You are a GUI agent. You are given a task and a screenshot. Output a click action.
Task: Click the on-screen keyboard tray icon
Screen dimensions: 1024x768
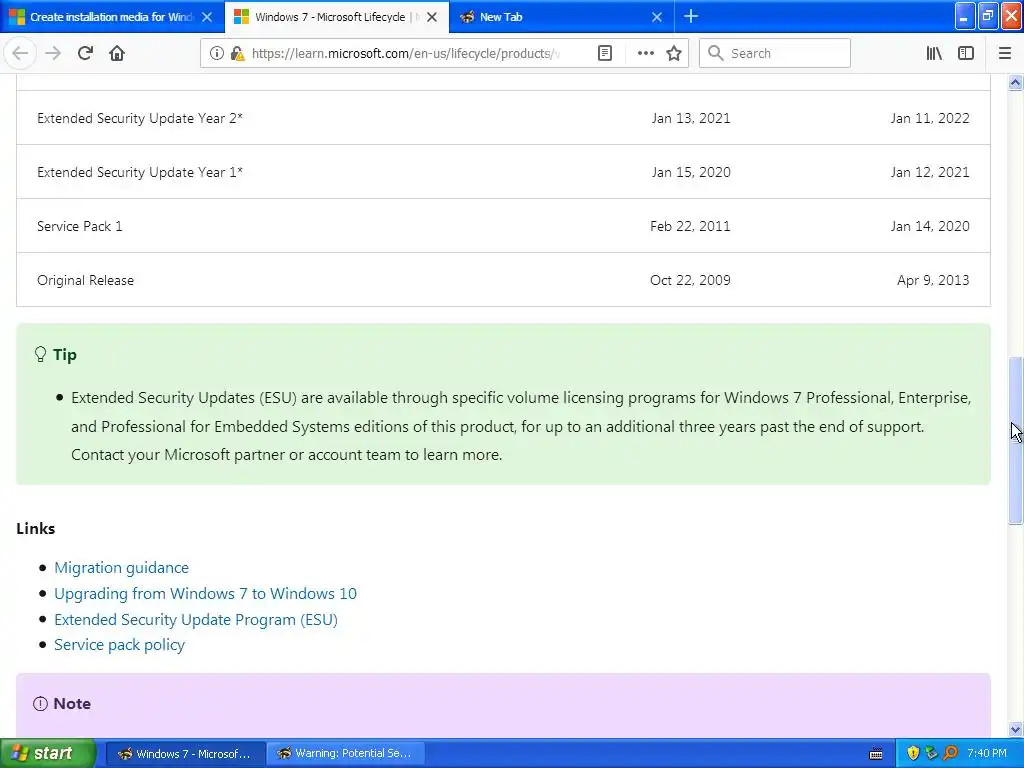click(876, 754)
